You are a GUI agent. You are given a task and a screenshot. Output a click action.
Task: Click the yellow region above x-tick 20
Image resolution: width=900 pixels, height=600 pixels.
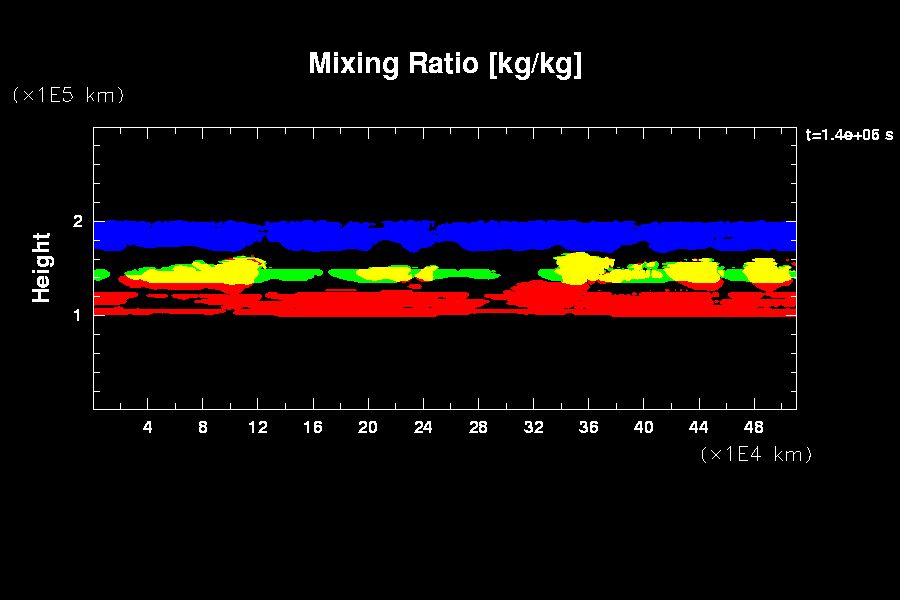(x=380, y=274)
